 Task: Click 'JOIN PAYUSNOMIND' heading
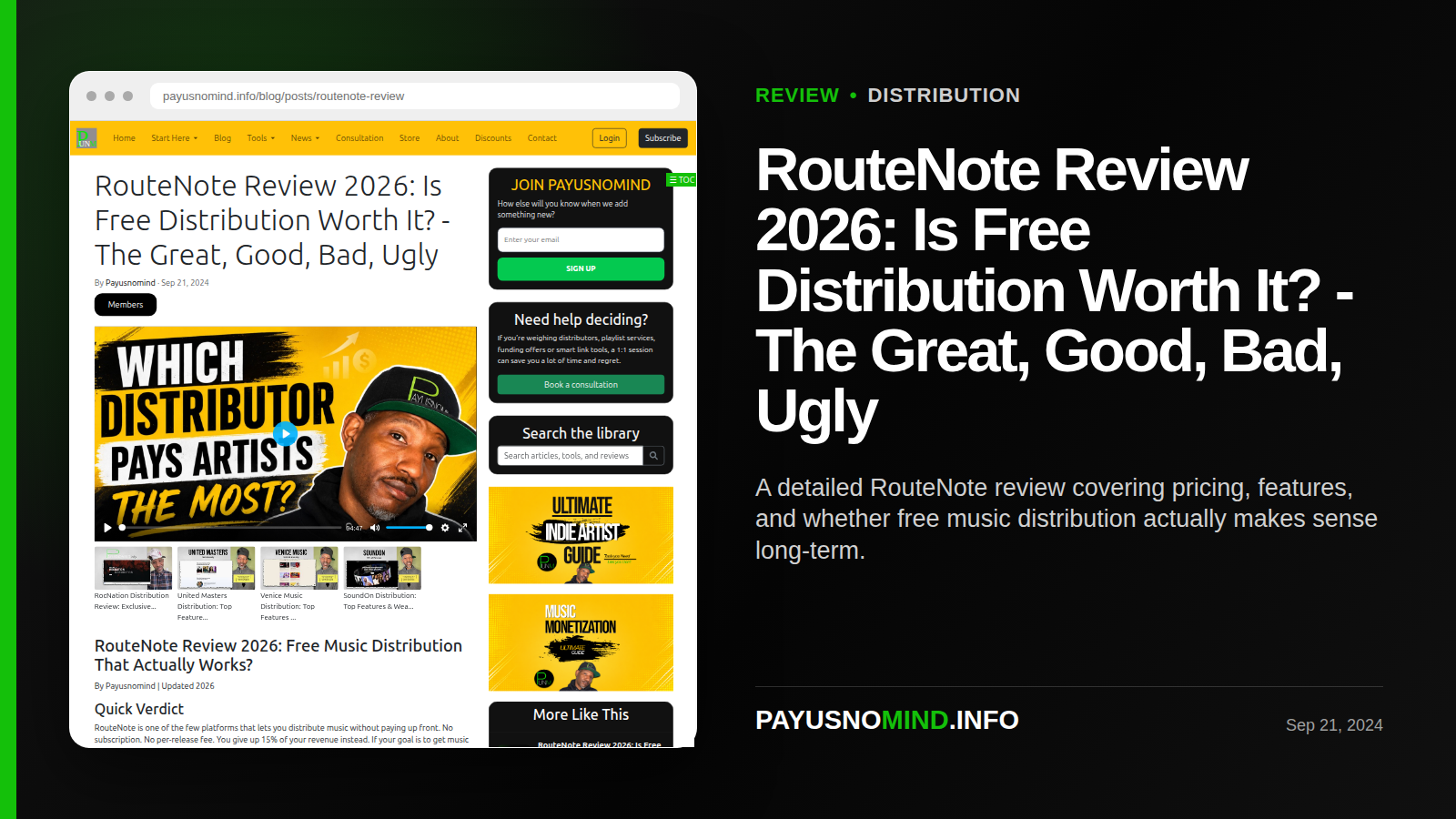pos(581,185)
